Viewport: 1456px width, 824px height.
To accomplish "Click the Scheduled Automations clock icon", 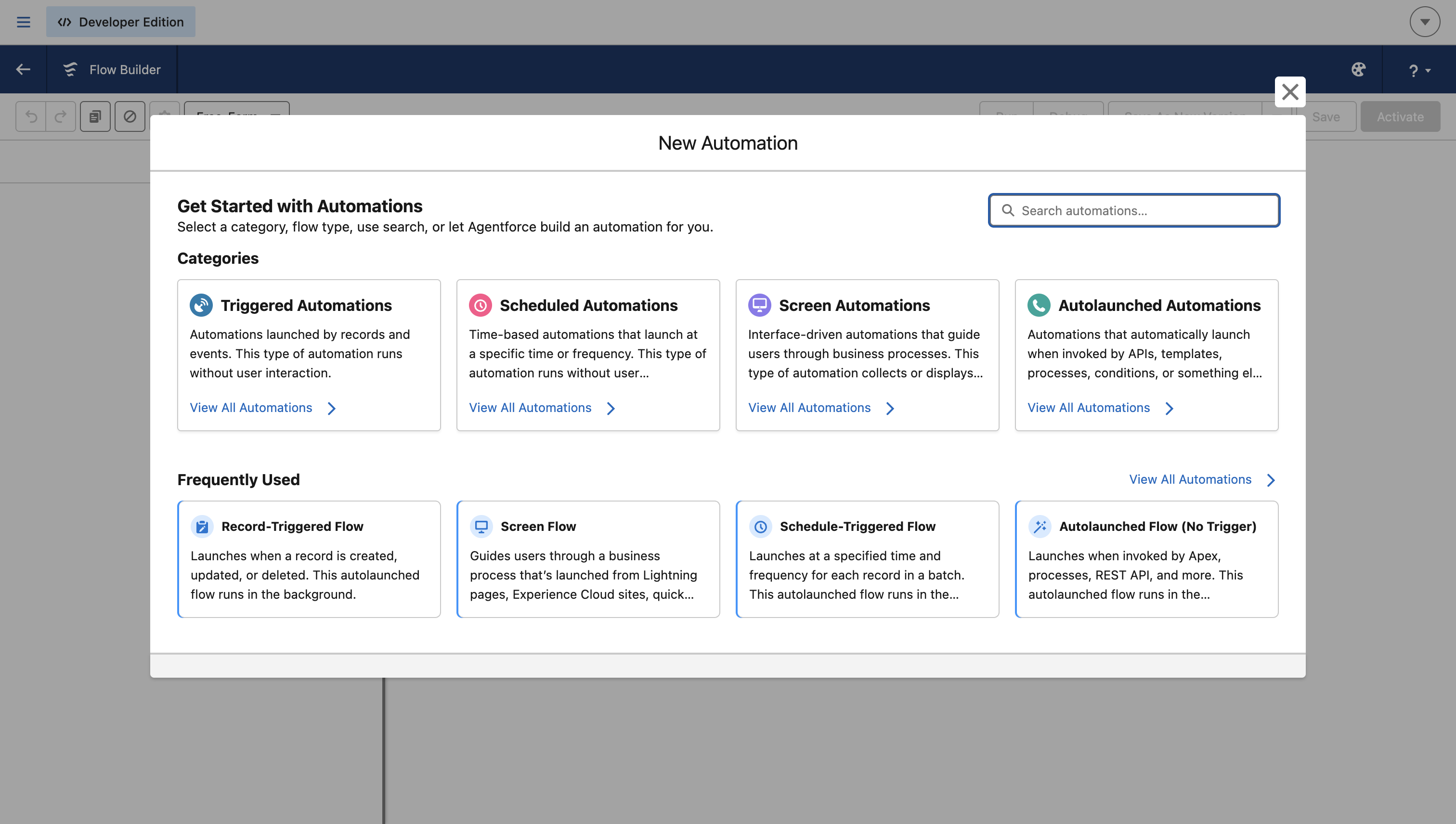I will coord(480,305).
